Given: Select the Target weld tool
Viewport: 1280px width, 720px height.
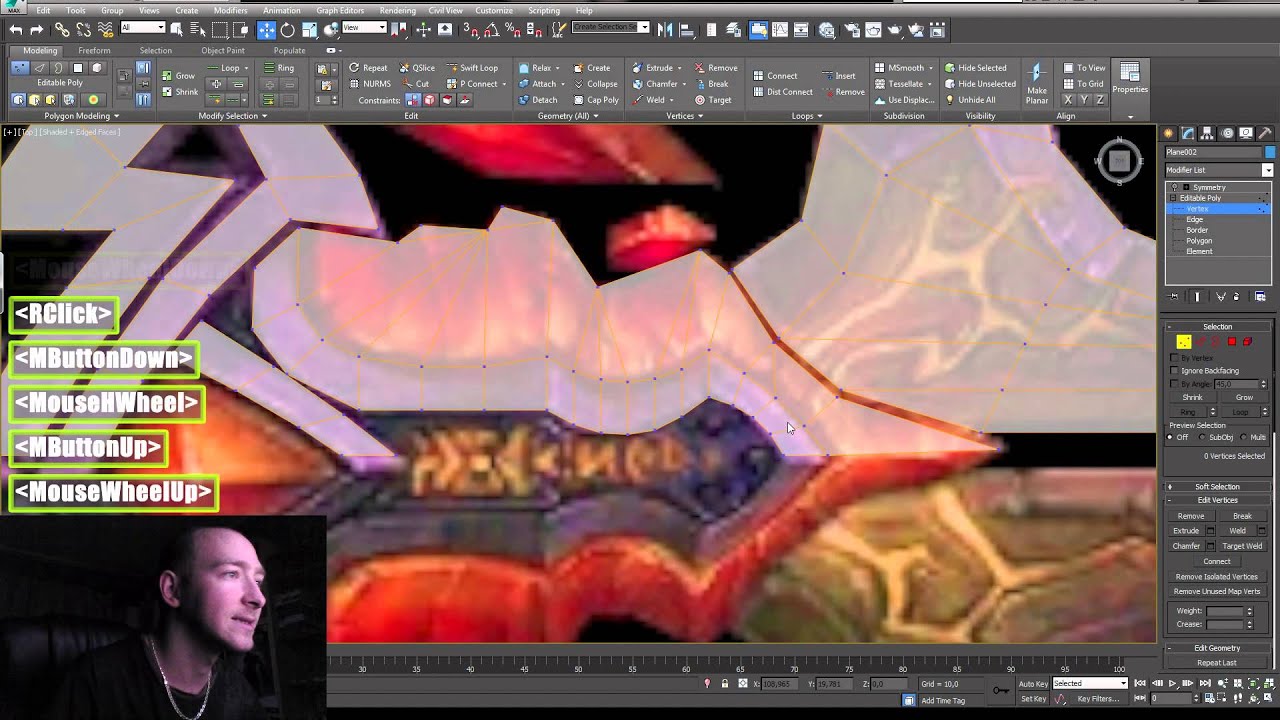Looking at the screenshot, I should point(714,100).
